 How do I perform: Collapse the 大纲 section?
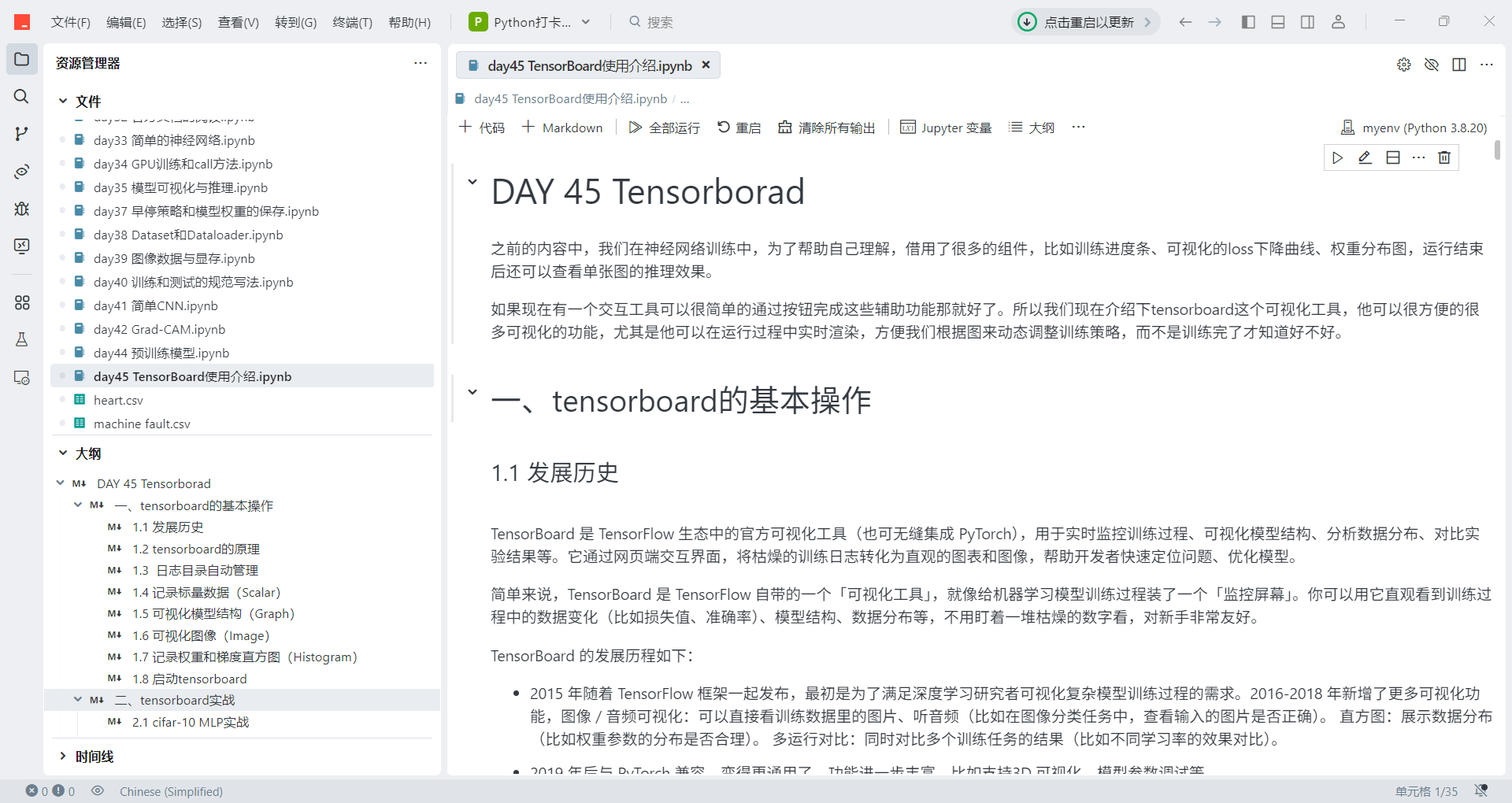click(x=63, y=453)
